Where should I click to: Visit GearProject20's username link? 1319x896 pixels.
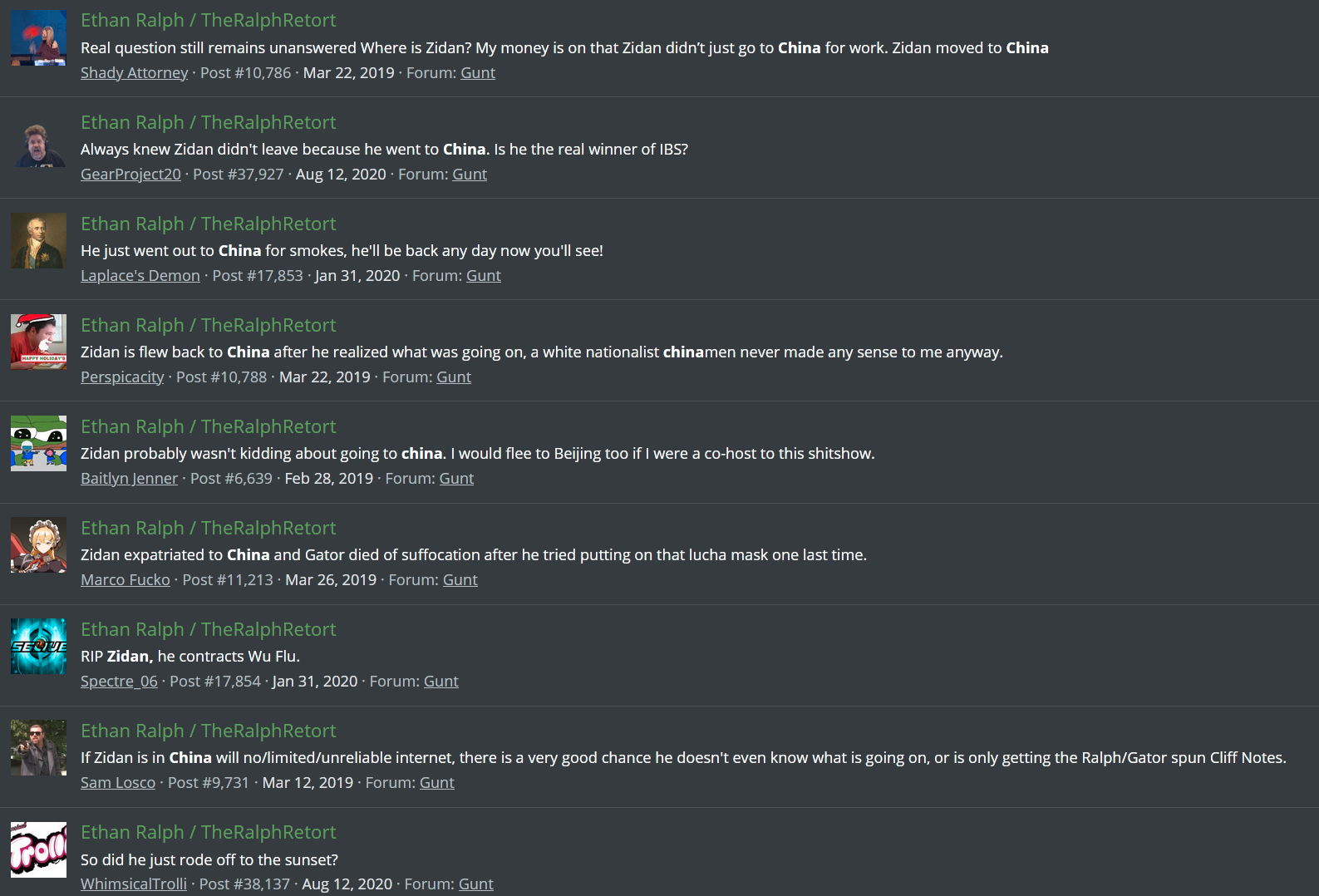click(x=130, y=175)
